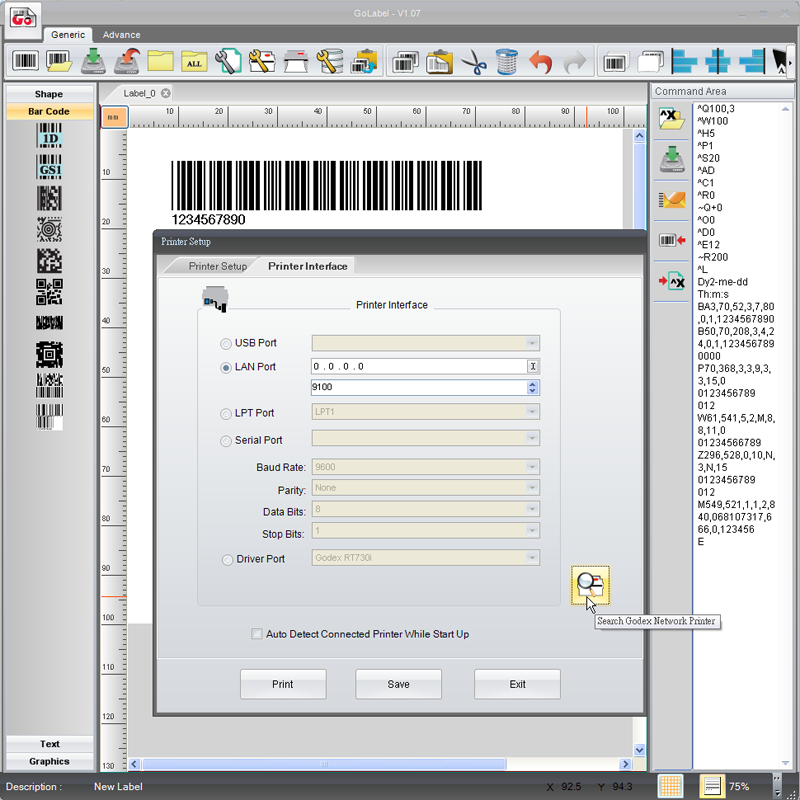Select the GS1 barcode tool
800x800 pixels.
pyautogui.click(x=49, y=167)
